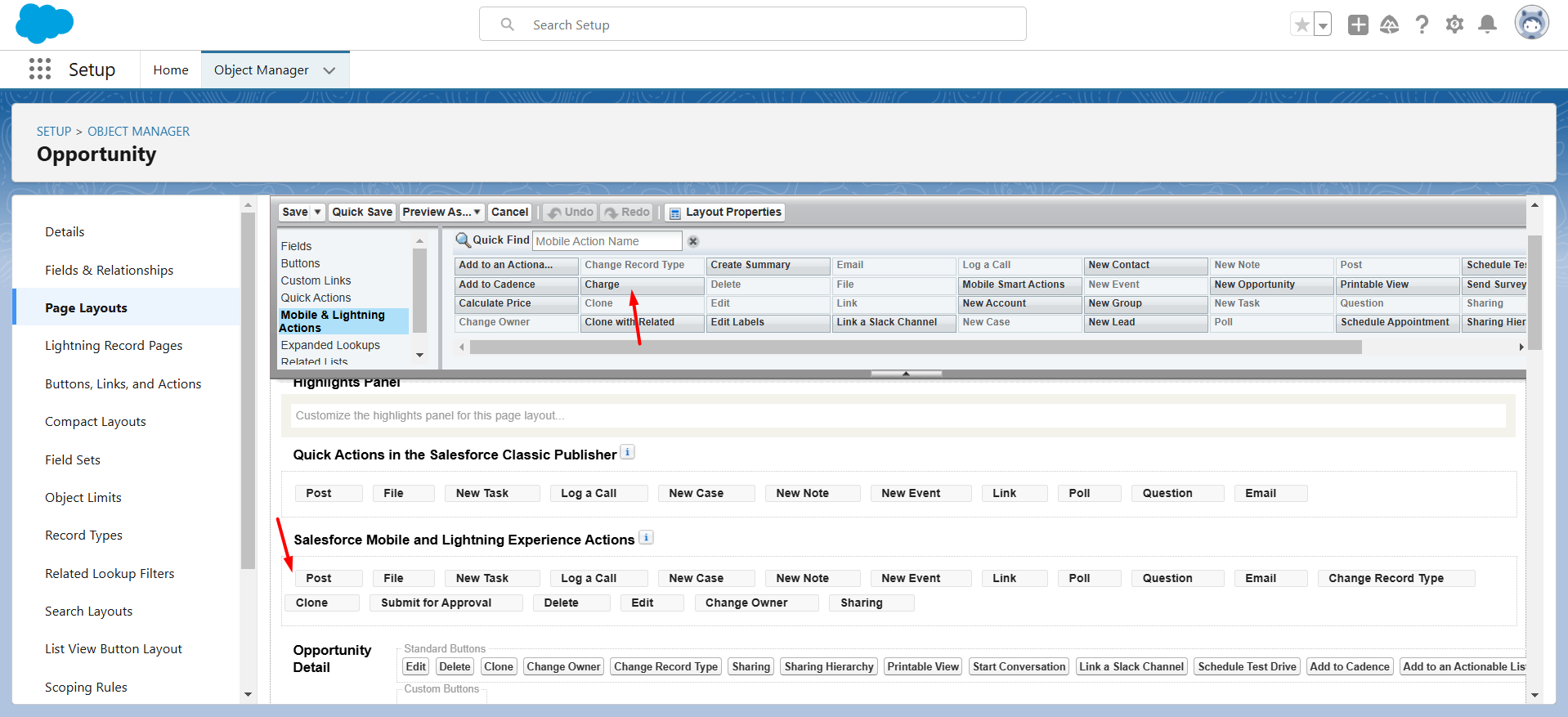This screenshot has height=717, width=1568.
Task: Open the global actions plus icon
Action: pos(1358,25)
